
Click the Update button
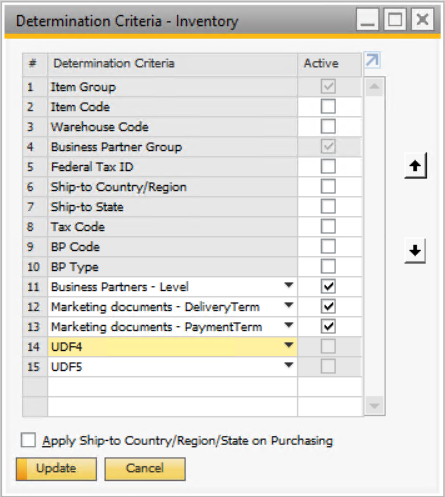click(x=56, y=469)
